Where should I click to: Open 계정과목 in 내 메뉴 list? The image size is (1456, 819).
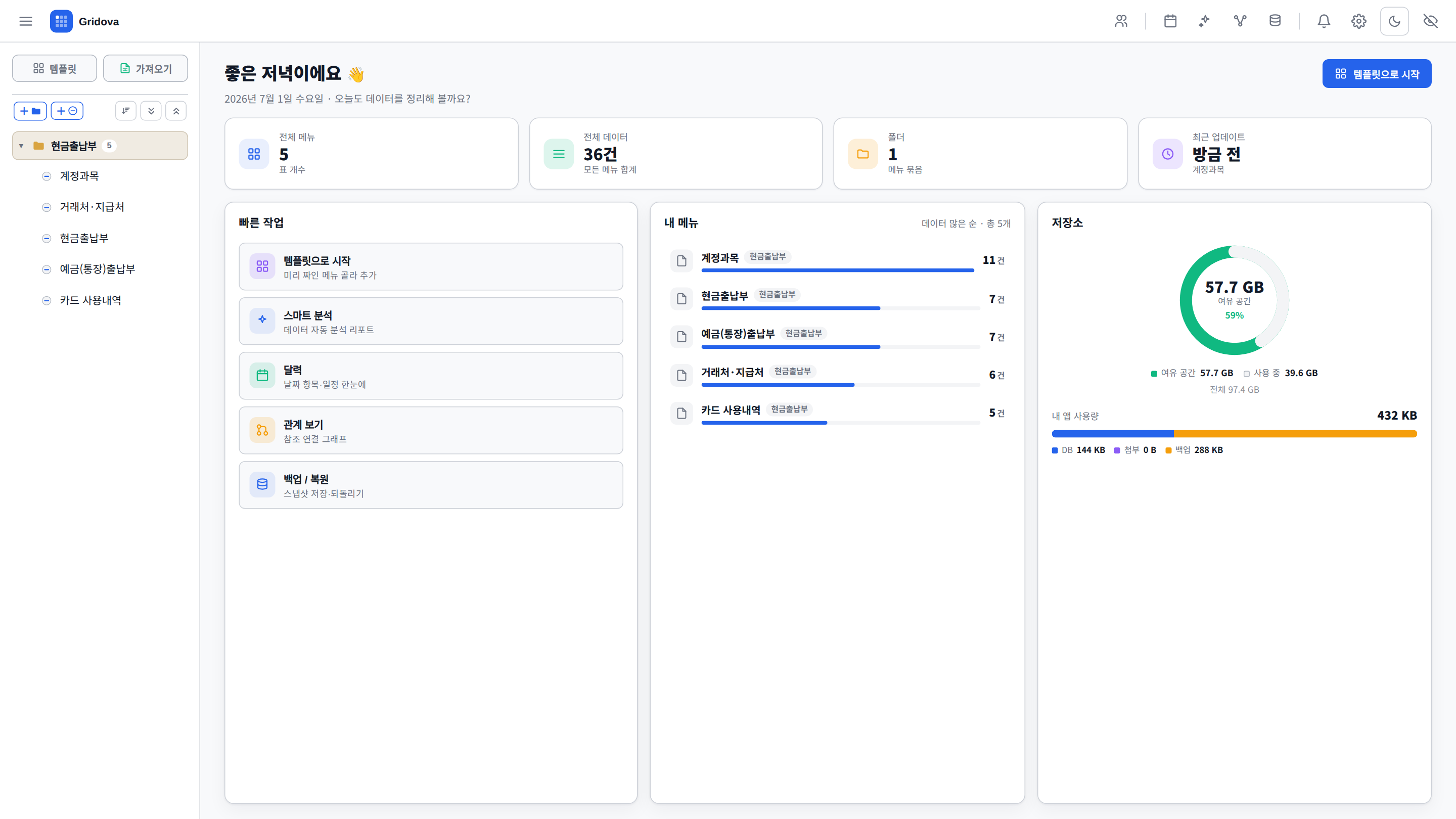(x=837, y=260)
